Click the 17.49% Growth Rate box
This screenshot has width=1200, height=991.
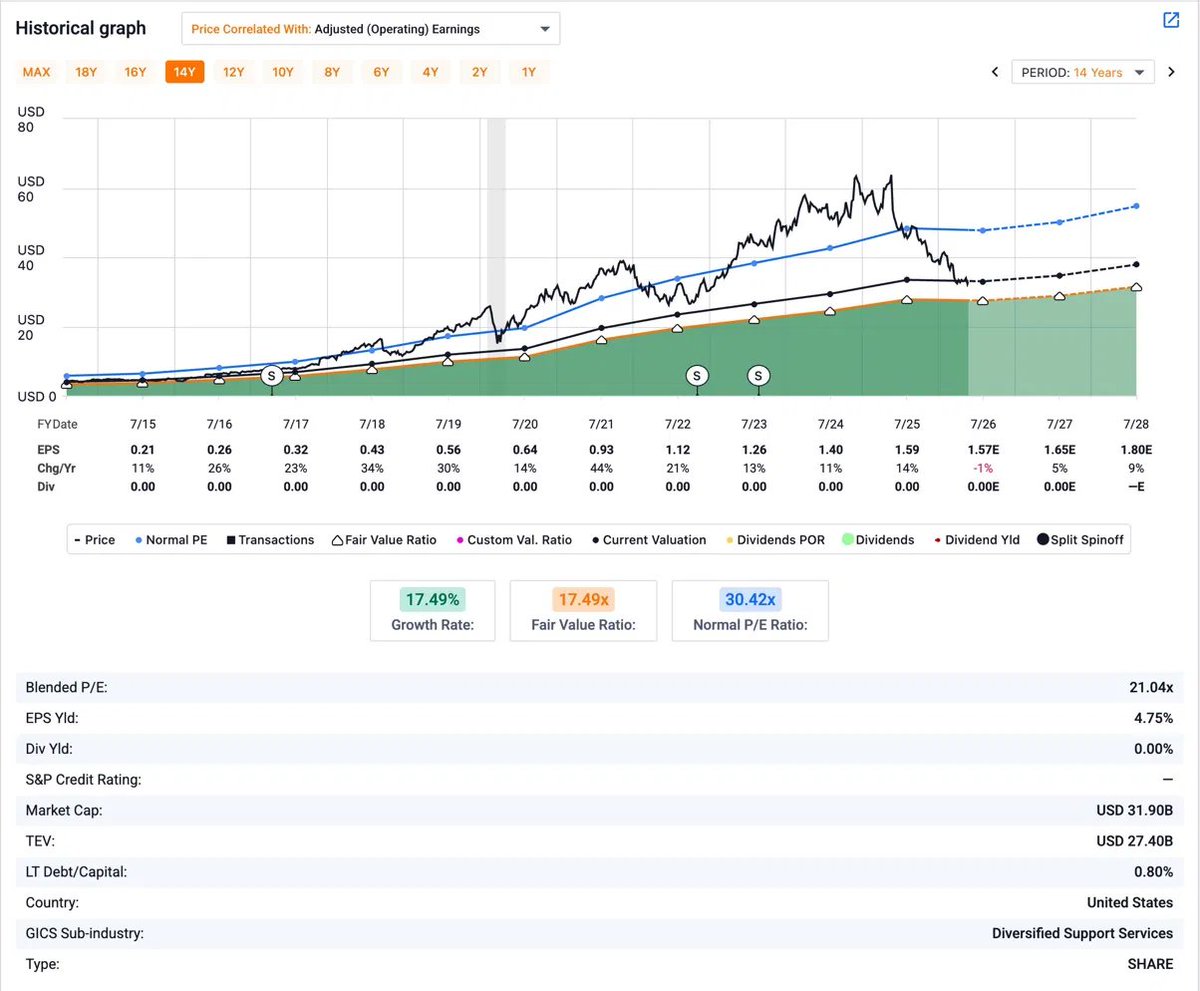point(432,610)
